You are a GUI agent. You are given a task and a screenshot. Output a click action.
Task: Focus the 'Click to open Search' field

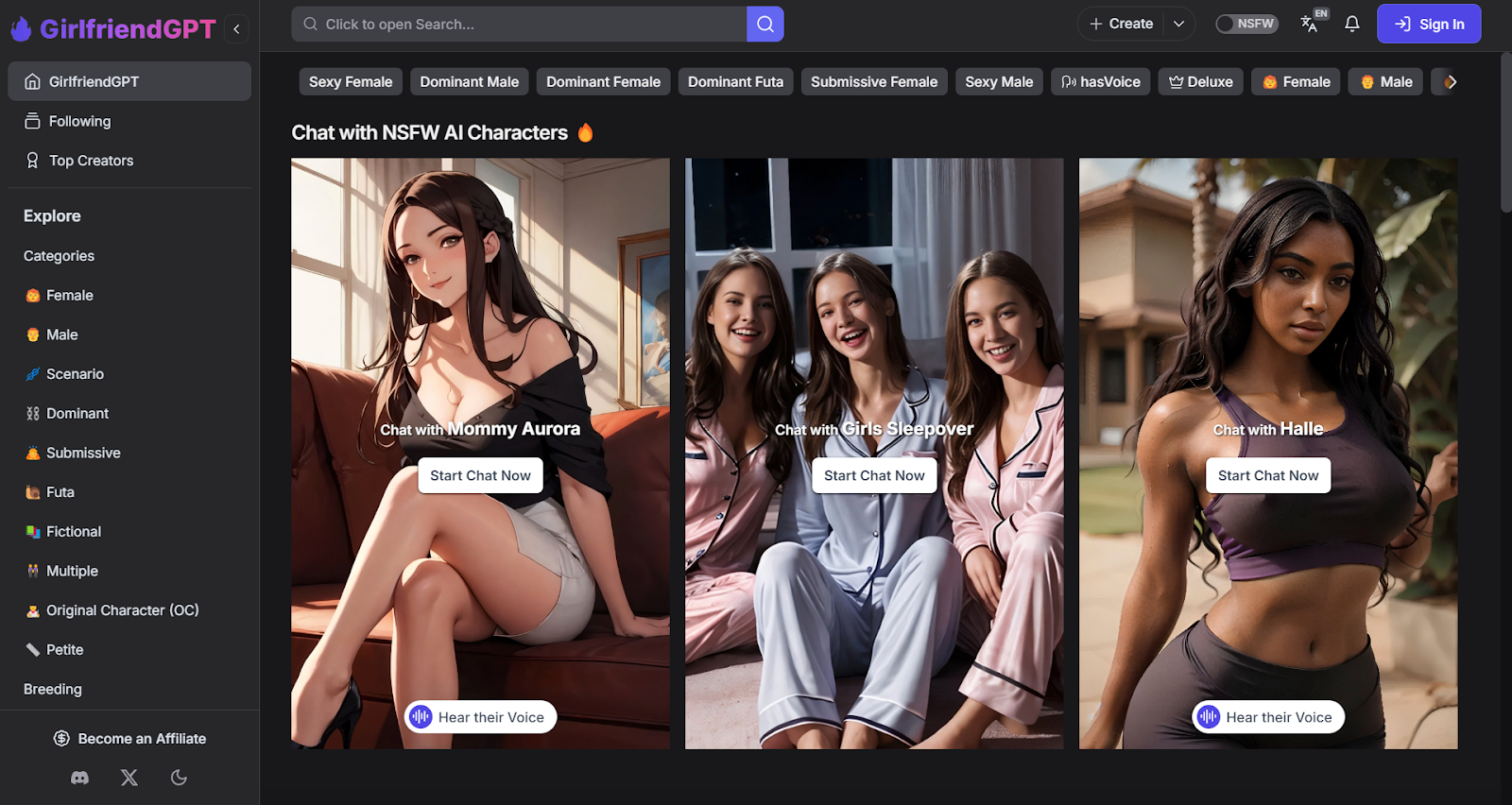[x=519, y=24]
